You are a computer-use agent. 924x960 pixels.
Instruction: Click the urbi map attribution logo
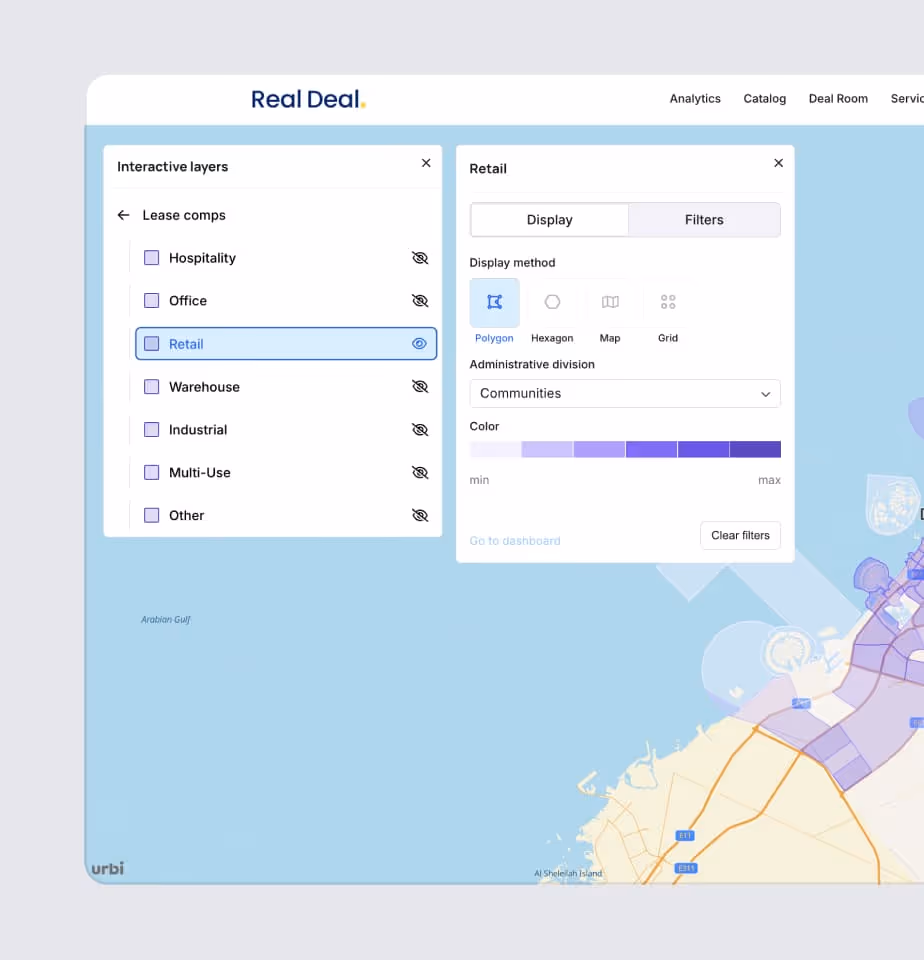[108, 868]
